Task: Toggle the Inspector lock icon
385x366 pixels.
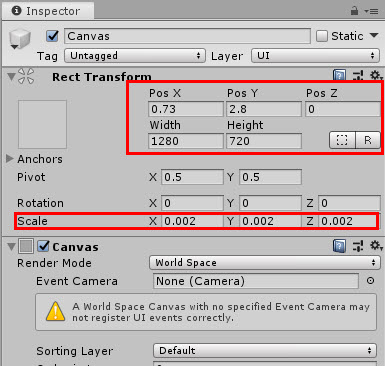Action: pos(354,11)
